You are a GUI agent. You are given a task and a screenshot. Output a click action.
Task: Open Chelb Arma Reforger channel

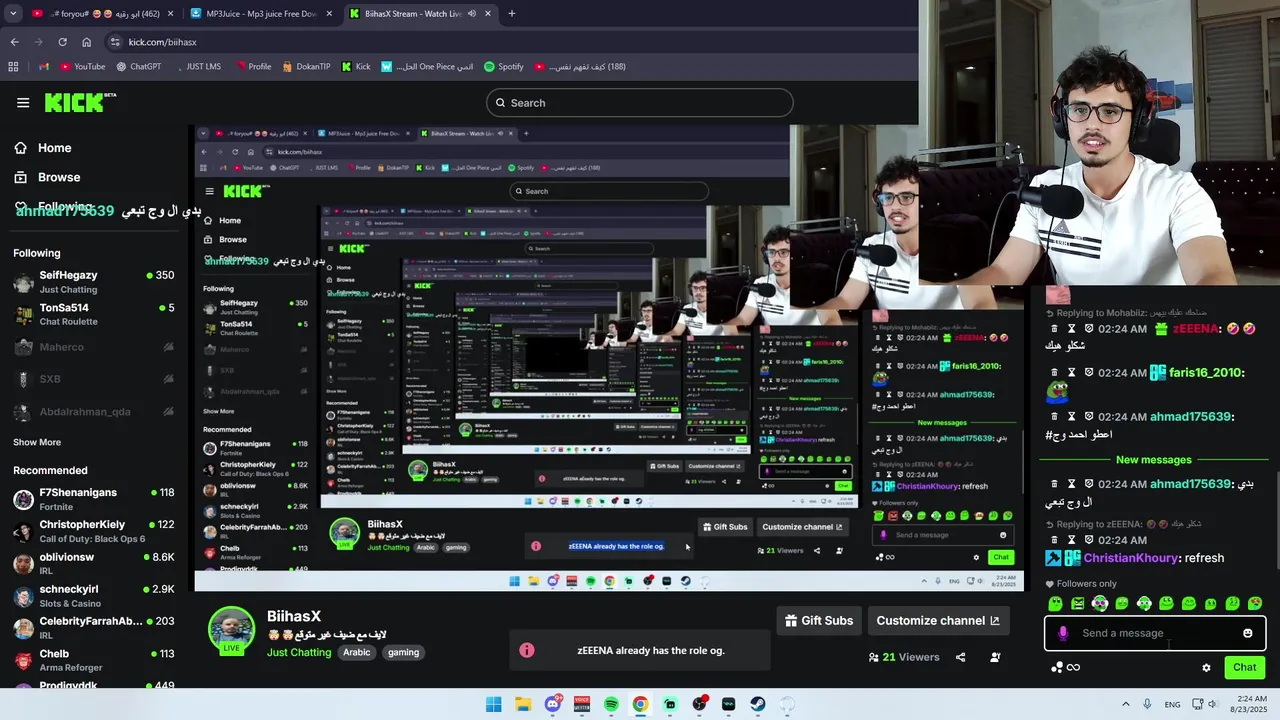[x=93, y=660]
